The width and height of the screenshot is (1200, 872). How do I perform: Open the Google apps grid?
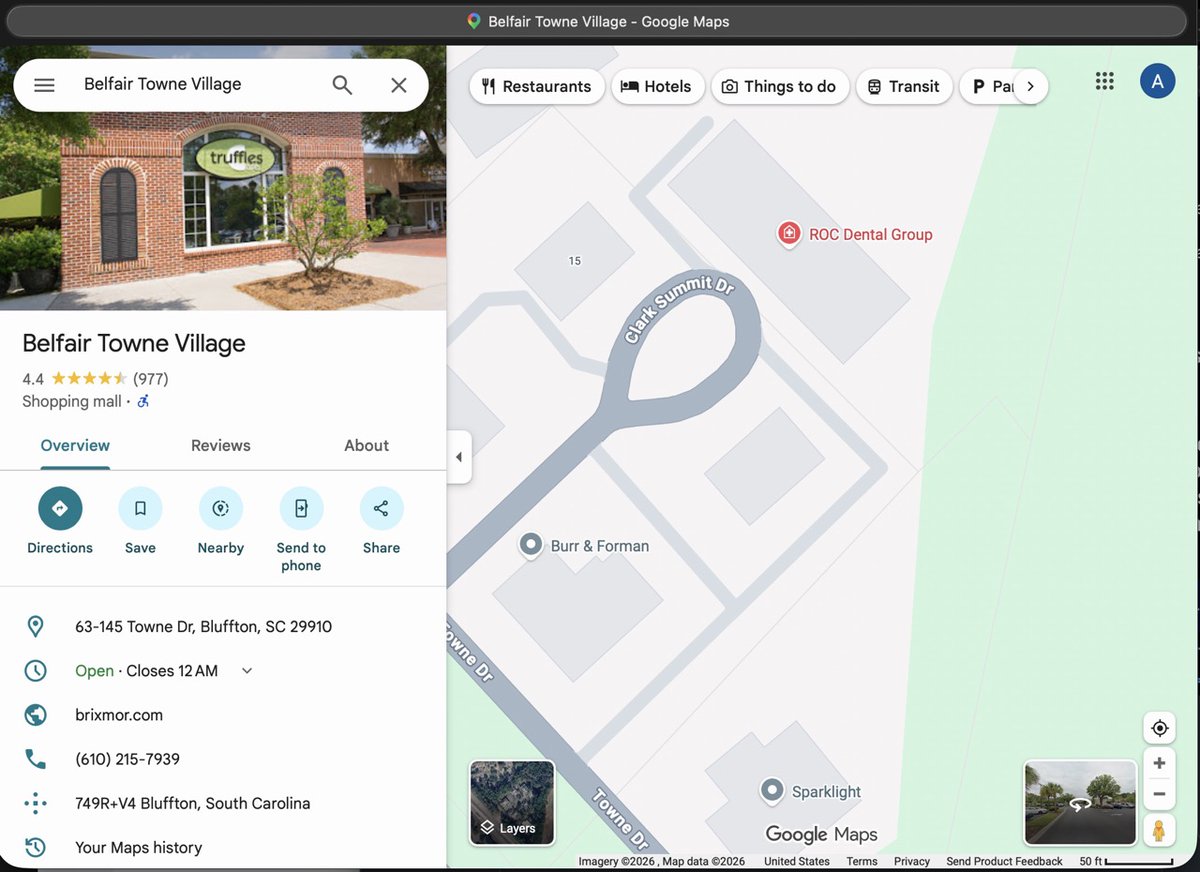pyautogui.click(x=1104, y=81)
